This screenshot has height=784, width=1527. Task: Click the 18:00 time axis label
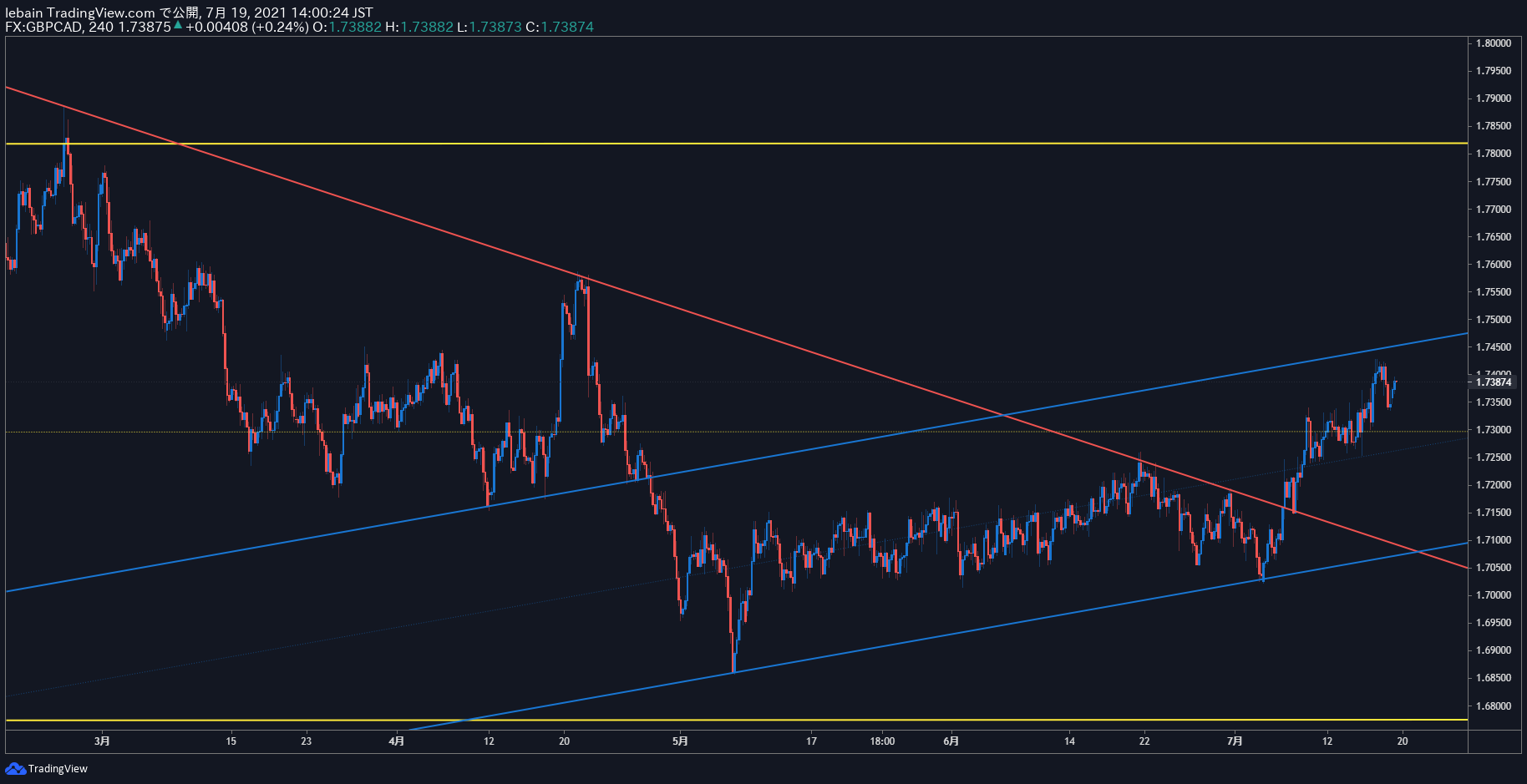pos(882,741)
